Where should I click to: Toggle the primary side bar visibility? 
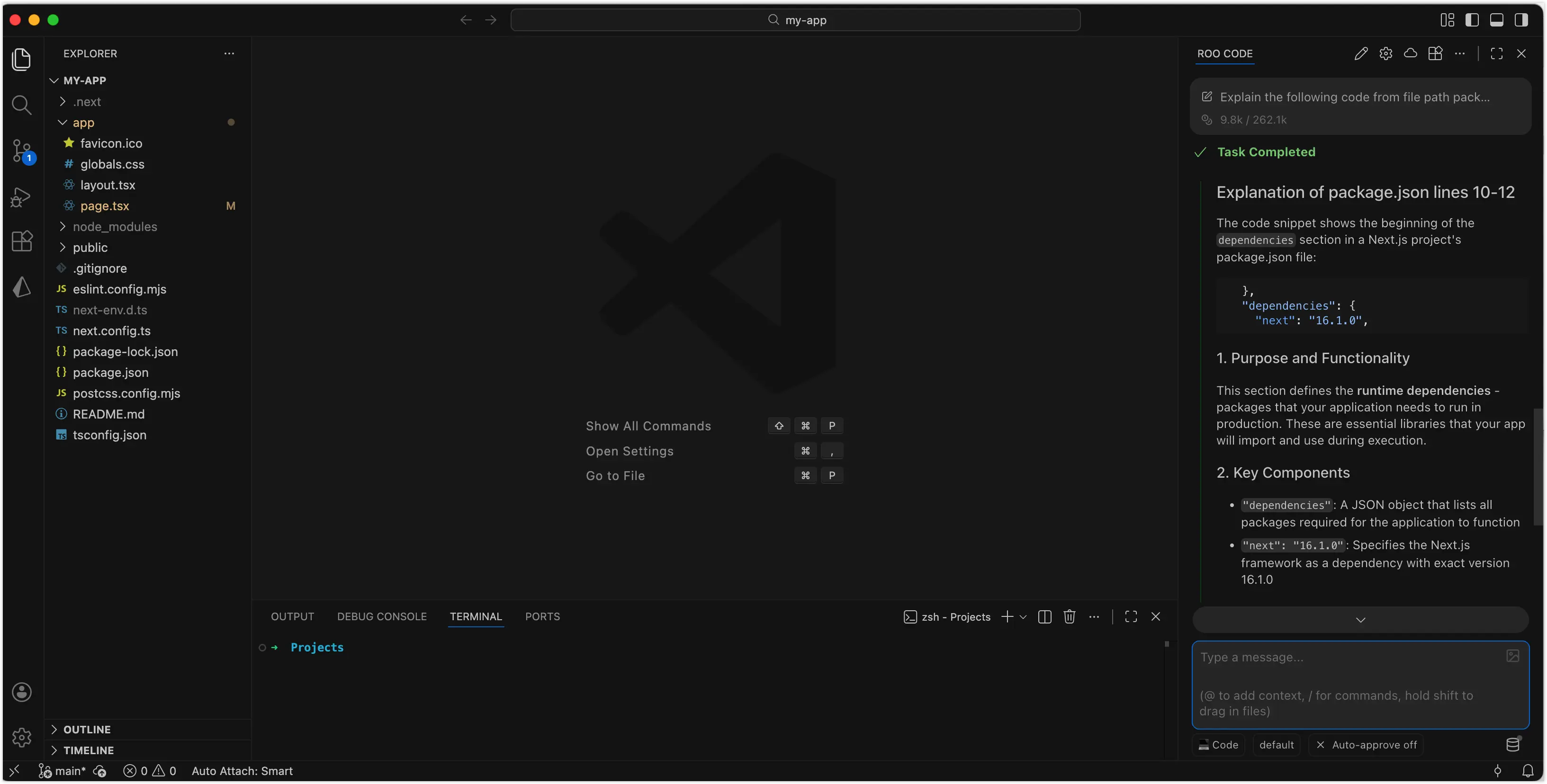click(x=1472, y=20)
